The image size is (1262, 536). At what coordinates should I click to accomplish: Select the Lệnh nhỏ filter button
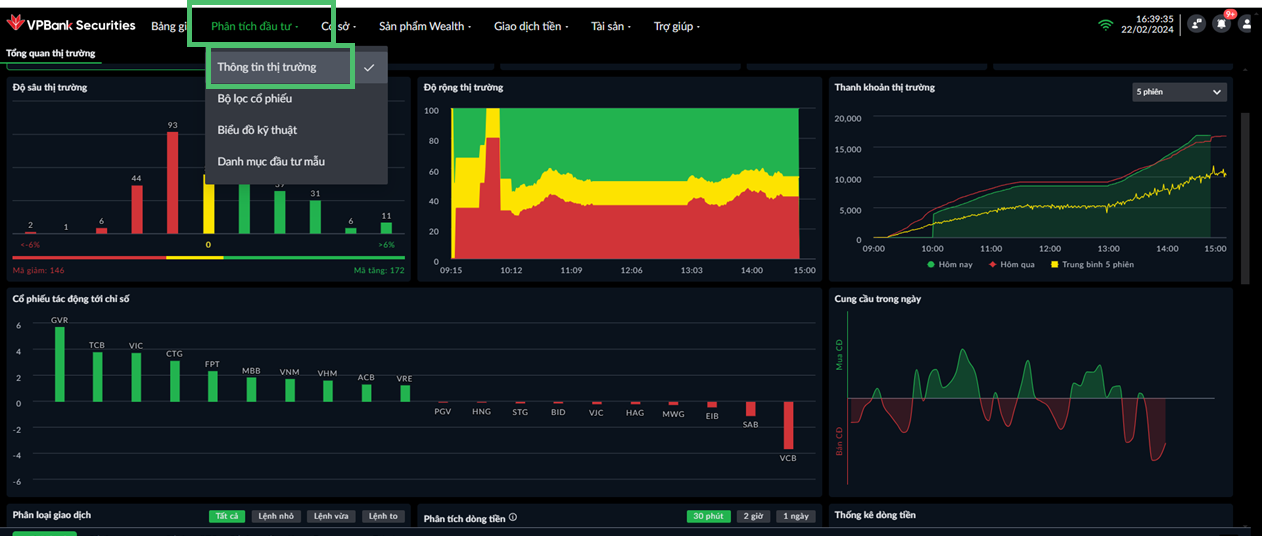coord(276,516)
